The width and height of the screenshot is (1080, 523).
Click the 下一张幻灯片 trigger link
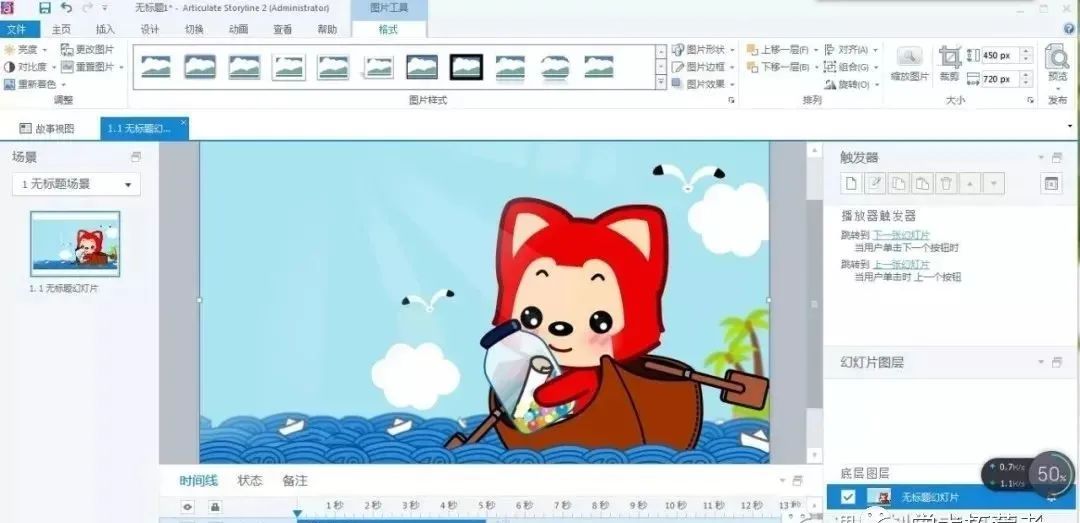click(902, 236)
